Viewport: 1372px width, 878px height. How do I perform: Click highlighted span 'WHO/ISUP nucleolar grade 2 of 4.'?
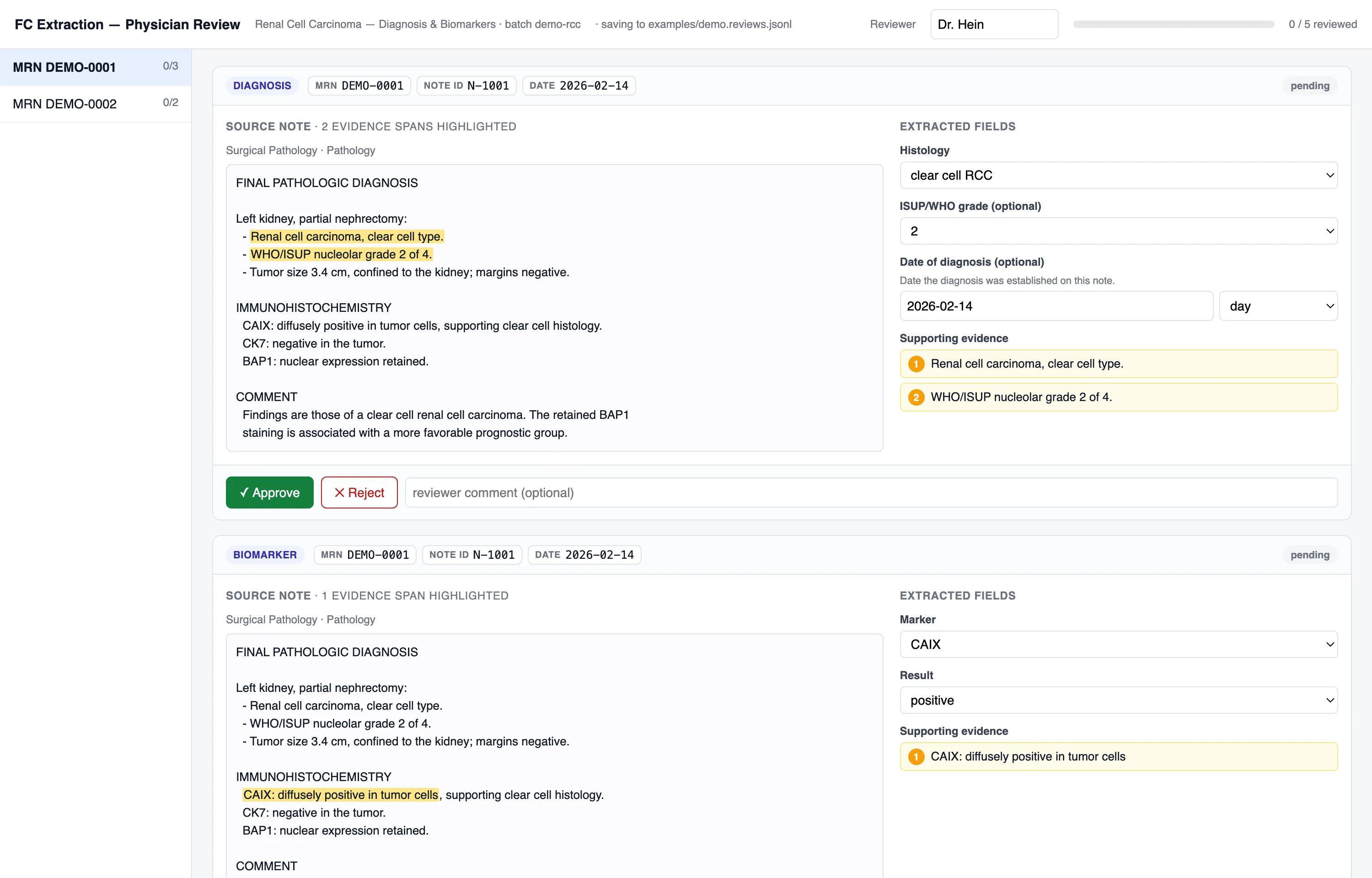click(x=341, y=254)
